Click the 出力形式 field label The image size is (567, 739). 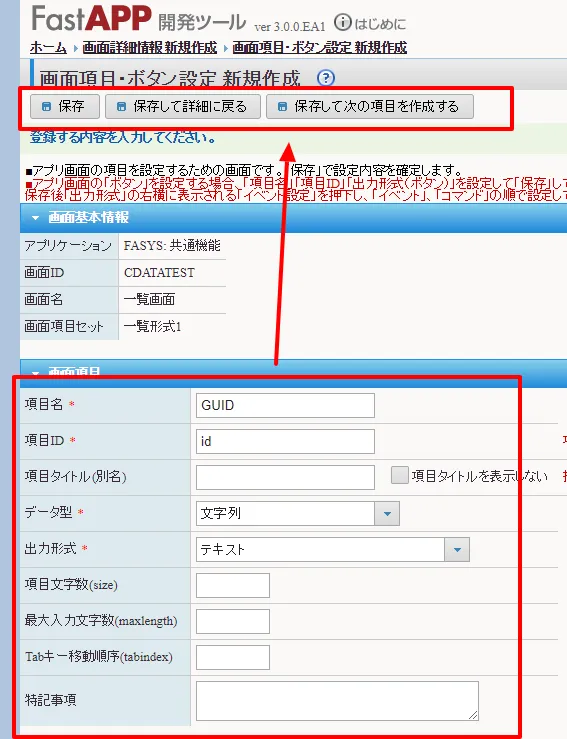[x=50, y=549]
